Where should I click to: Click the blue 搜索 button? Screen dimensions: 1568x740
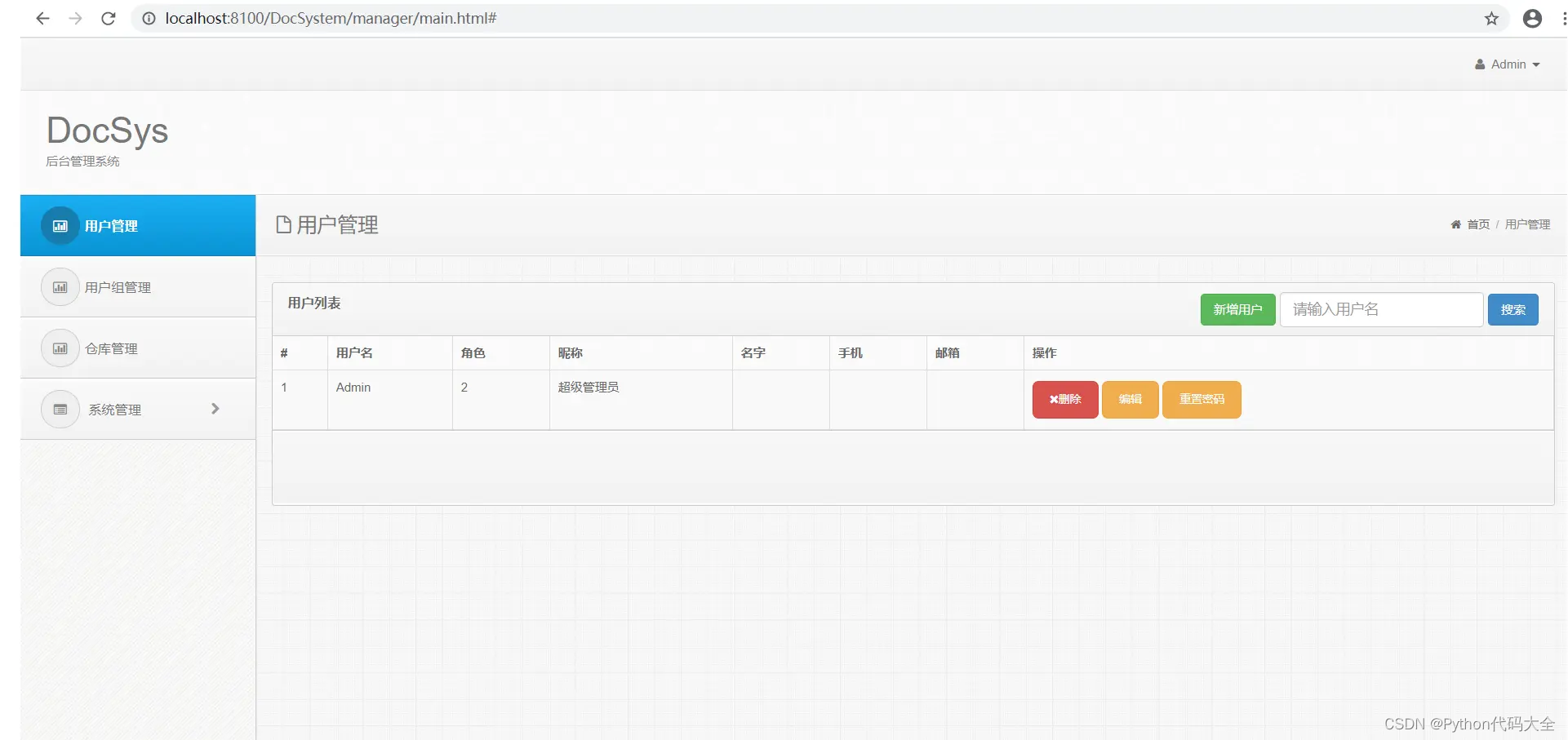[x=1512, y=310]
